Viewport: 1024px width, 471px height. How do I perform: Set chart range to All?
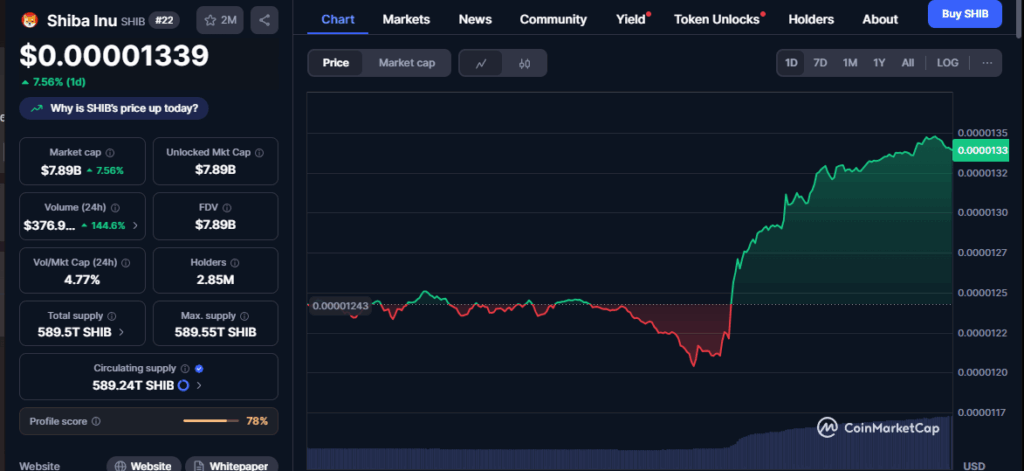(x=908, y=63)
